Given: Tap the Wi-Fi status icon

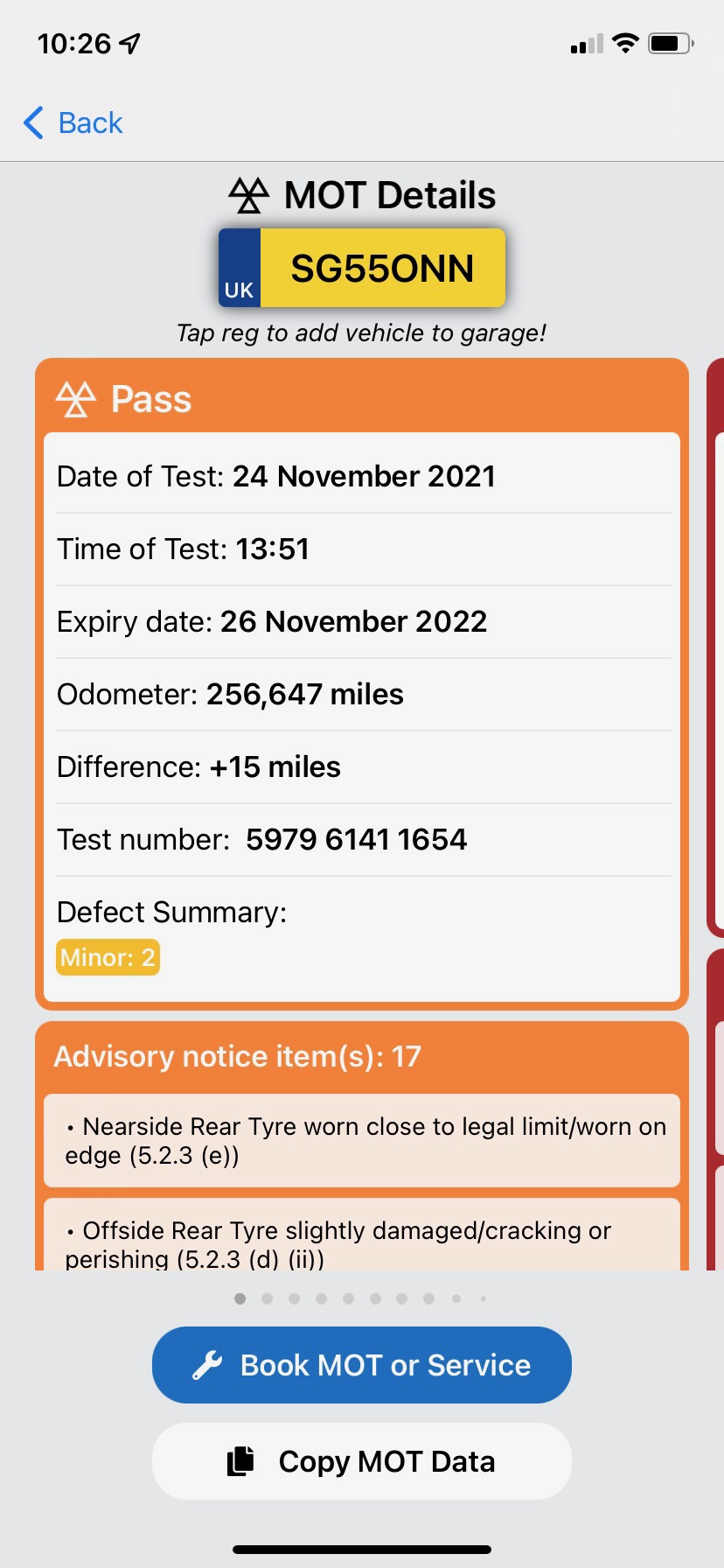Looking at the screenshot, I should [625, 43].
